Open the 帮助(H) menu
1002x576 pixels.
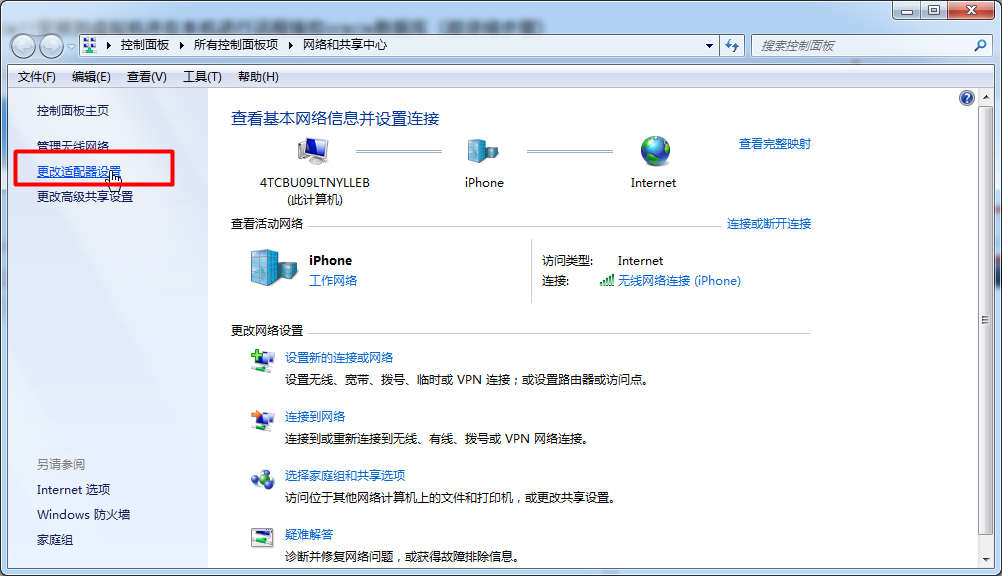pos(258,77)
